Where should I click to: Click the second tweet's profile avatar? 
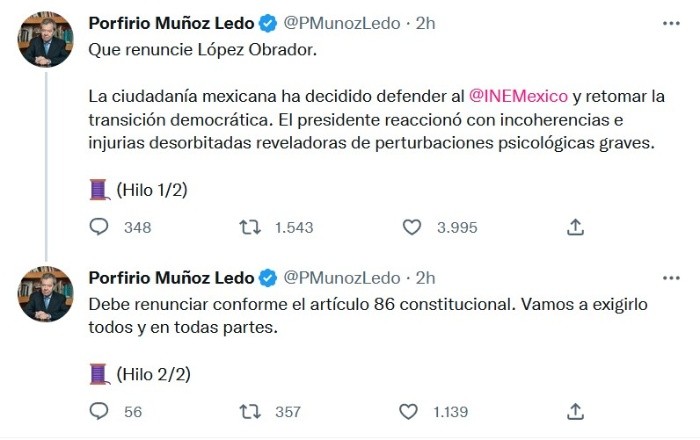coord(46,293)
